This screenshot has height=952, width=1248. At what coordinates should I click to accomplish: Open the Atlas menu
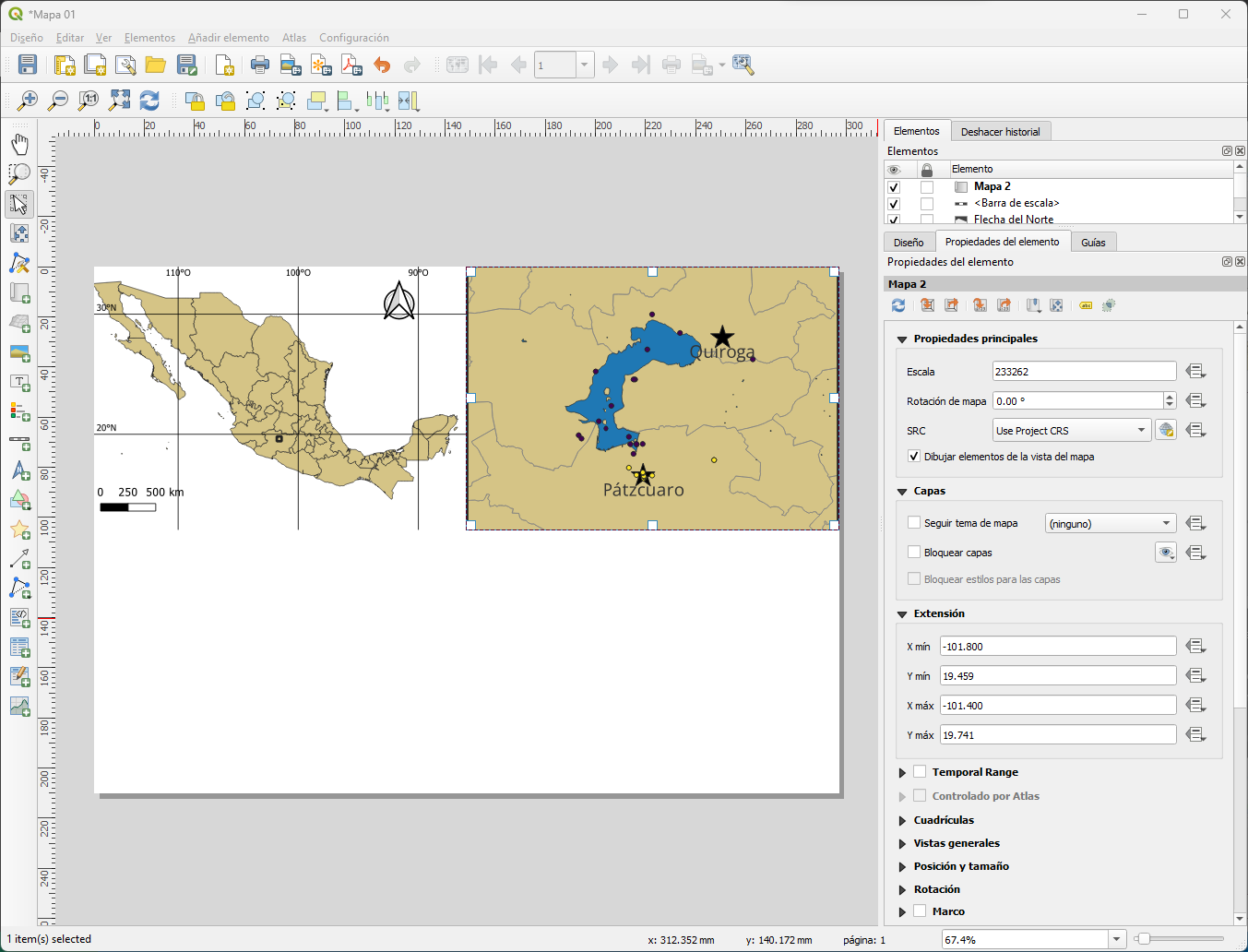tap(294, 38)
